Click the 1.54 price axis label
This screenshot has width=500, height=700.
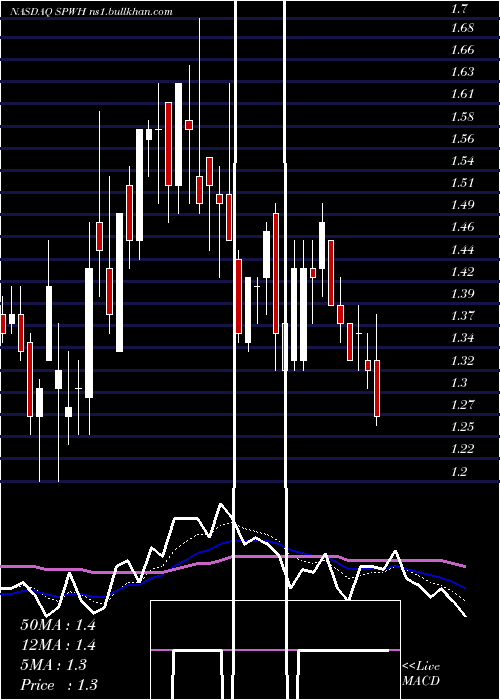click(x=462, y=161)
